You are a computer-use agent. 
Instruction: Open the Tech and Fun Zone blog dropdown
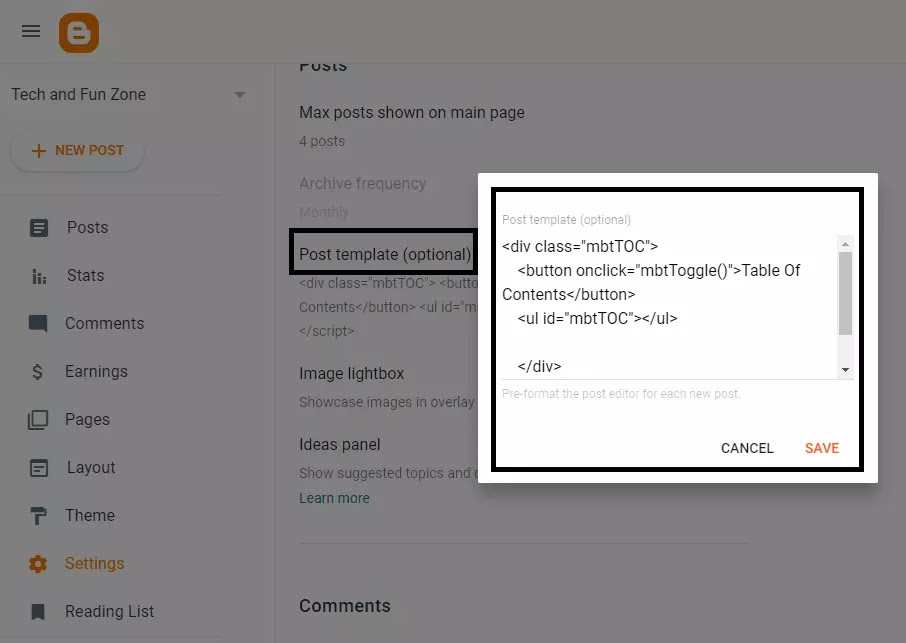[129, 94]
